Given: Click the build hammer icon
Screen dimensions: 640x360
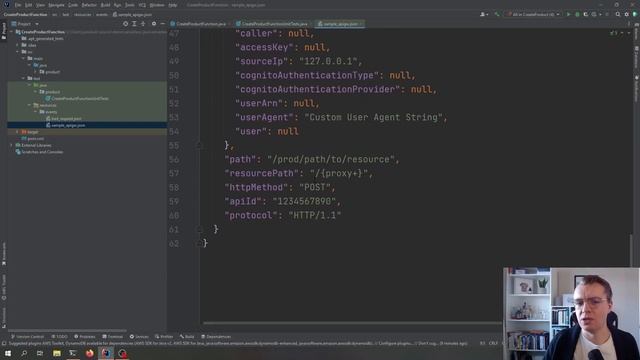Looking at the screenshot, I should (x=497, y=14).
